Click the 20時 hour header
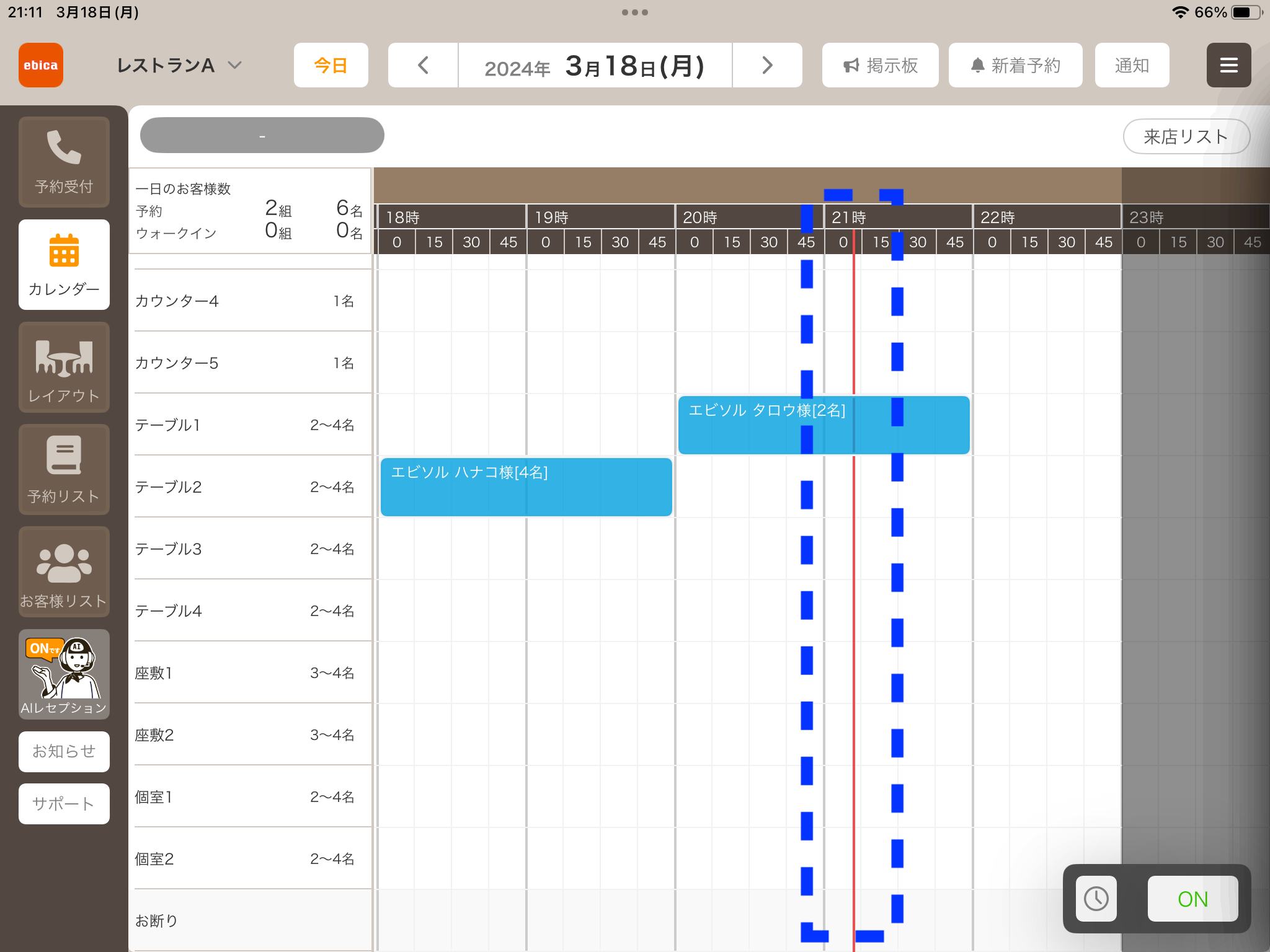The height and width of the screenshot is (952, 1270). [x=749, y=217]
